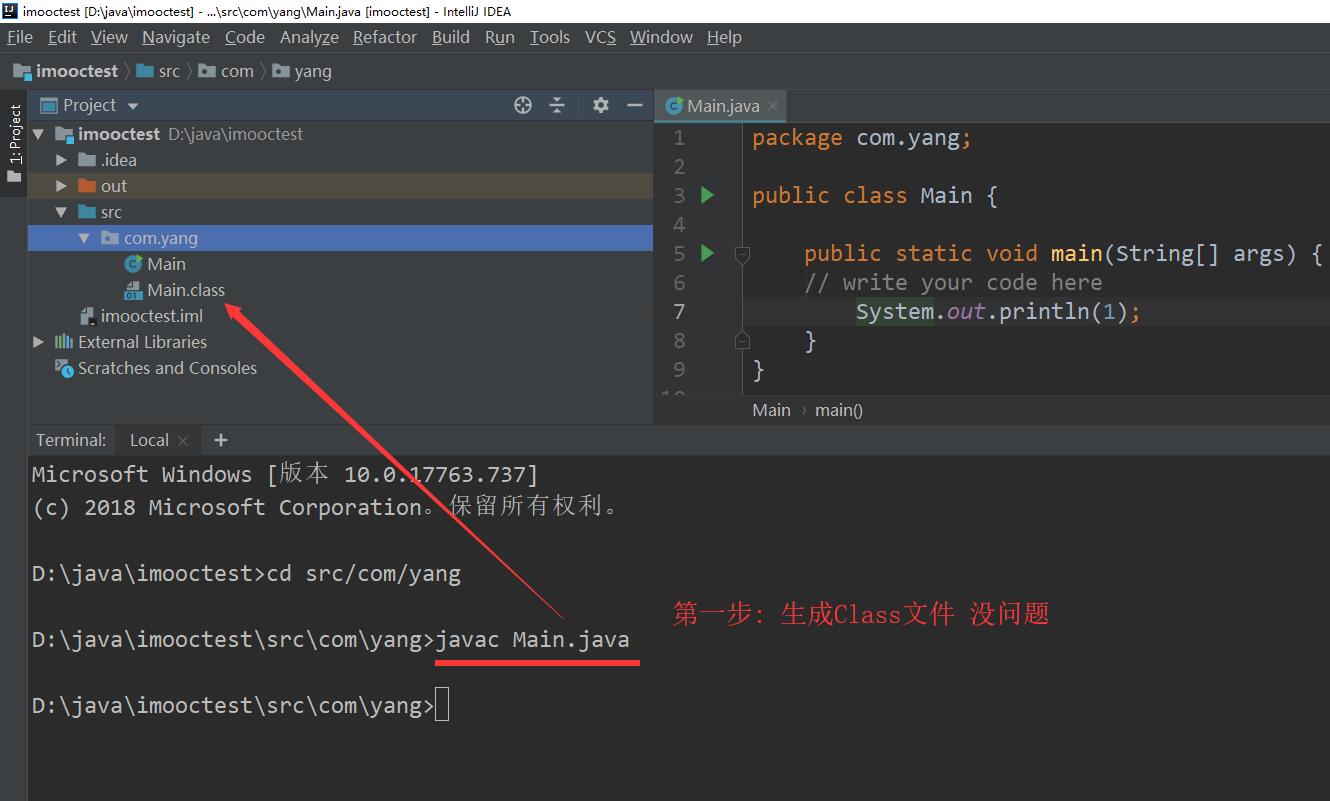The height and width of the screenshot is (801, 1330).
Task: Collapse the src folder
Action: click(x=61, y=212)
